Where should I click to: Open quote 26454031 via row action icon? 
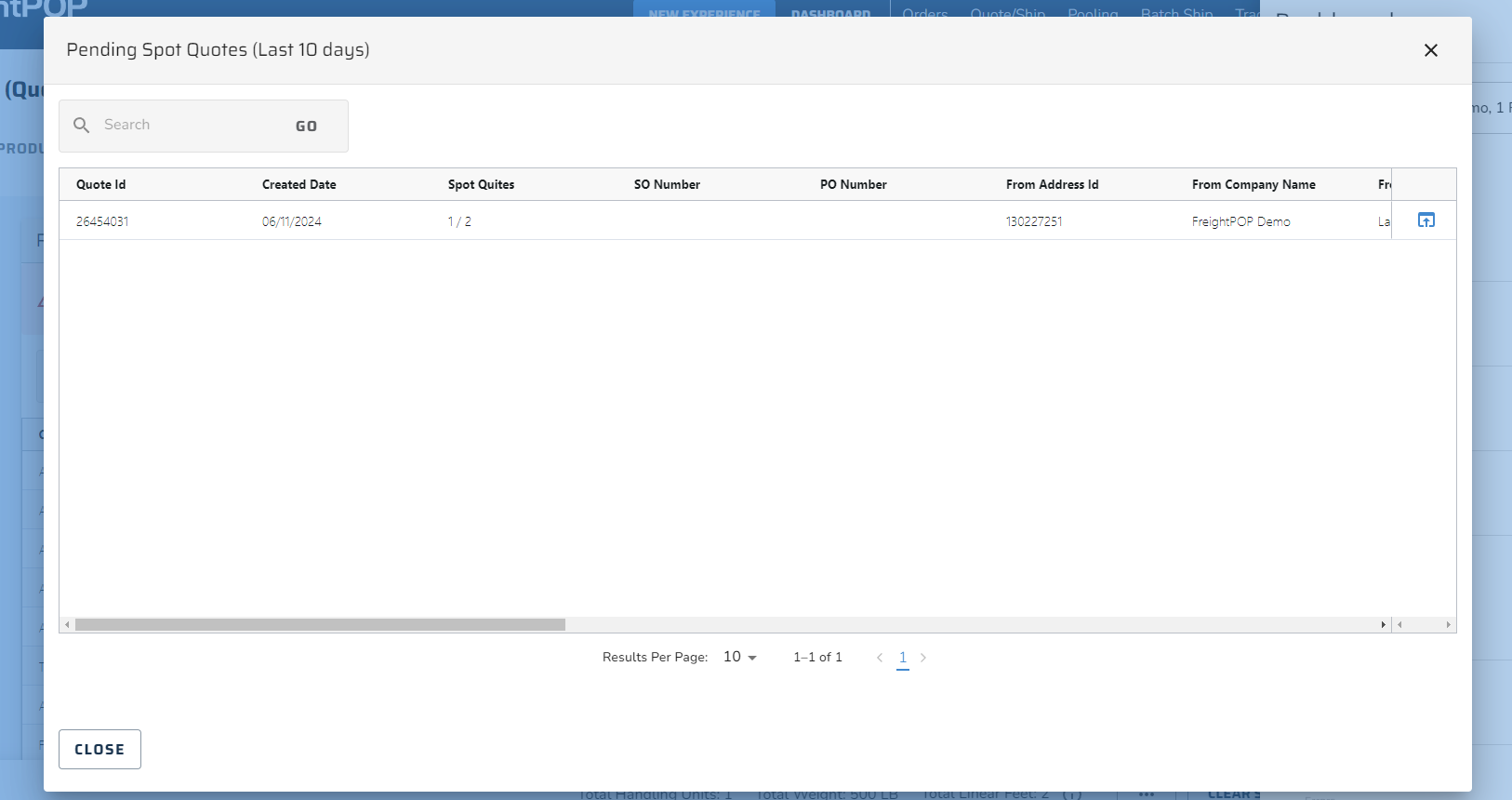click(1426, 220)
